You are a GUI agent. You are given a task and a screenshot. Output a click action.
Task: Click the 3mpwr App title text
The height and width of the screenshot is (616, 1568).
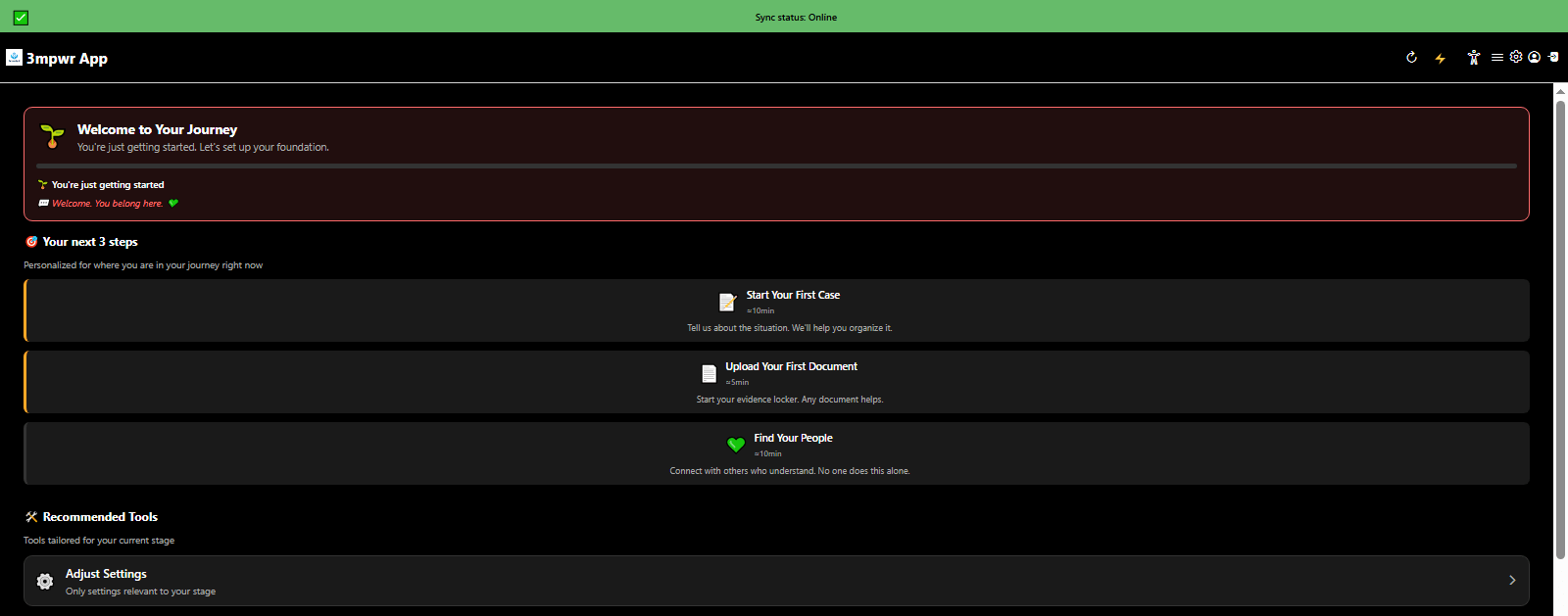(x=67, y=59)
